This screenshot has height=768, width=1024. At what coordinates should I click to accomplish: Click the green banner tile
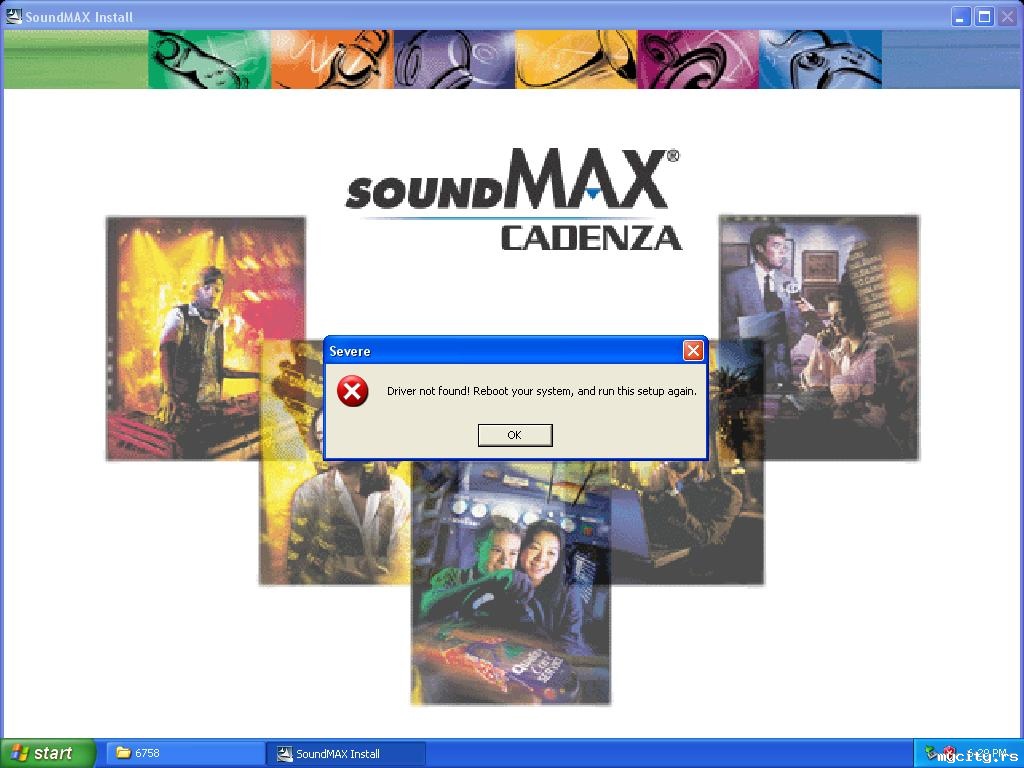click(x=209, y=59)
